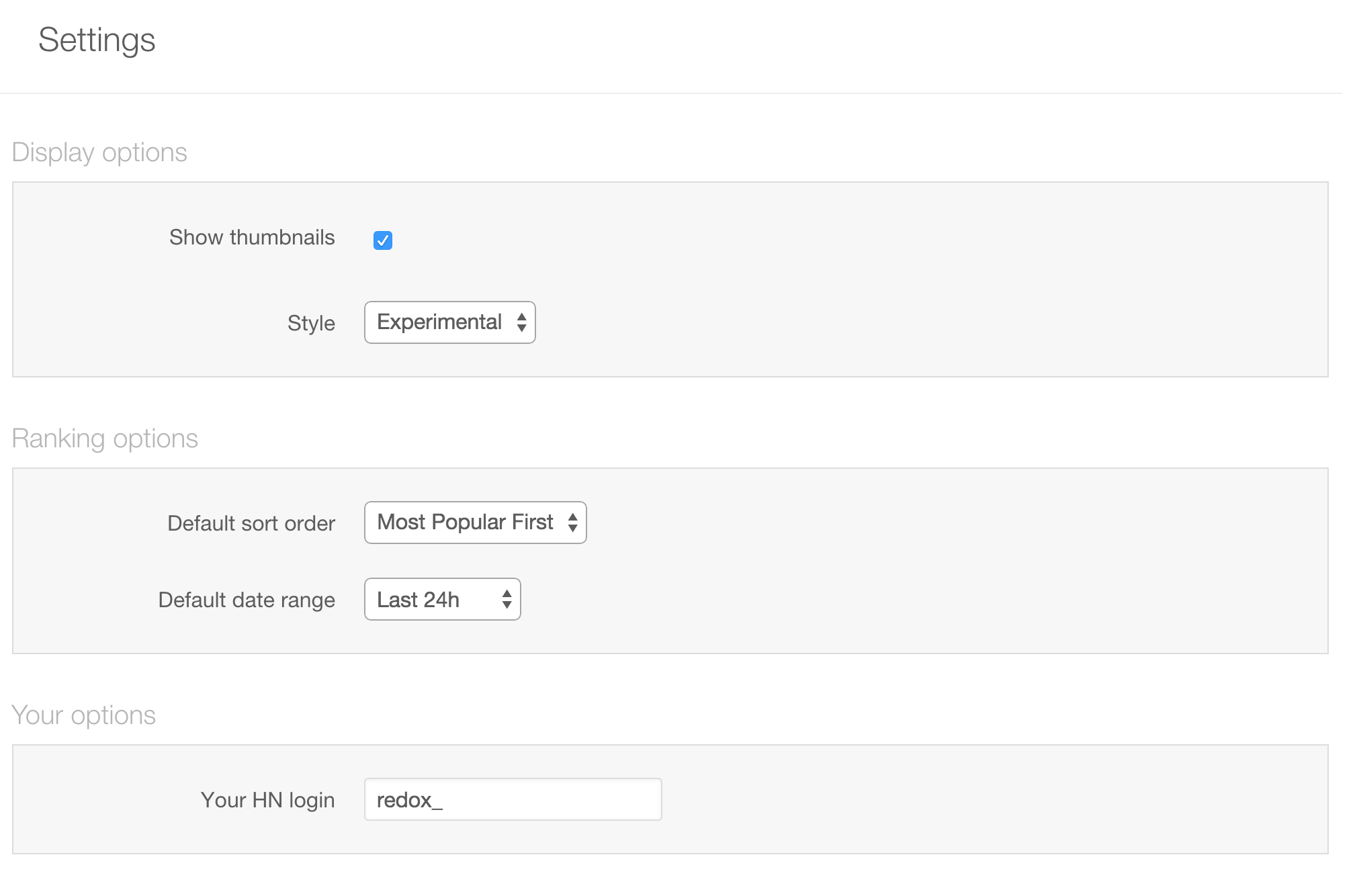Open the Default date range dropdown

pyautogui.click(x=443, y=599)
